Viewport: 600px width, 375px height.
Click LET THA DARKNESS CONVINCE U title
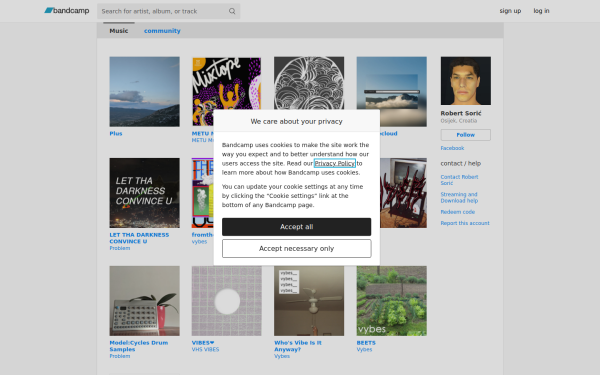[x=139, y=238]
